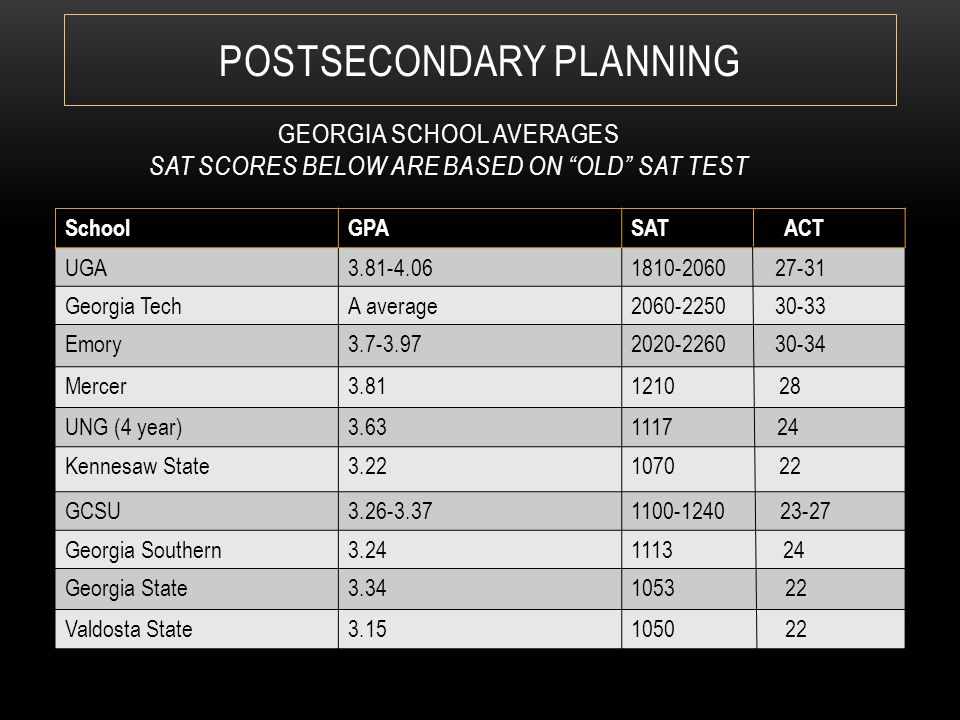Click Georgia Tech's ACT range 30-33
This screenshot has height=720, width=960.
pos(829,306)
